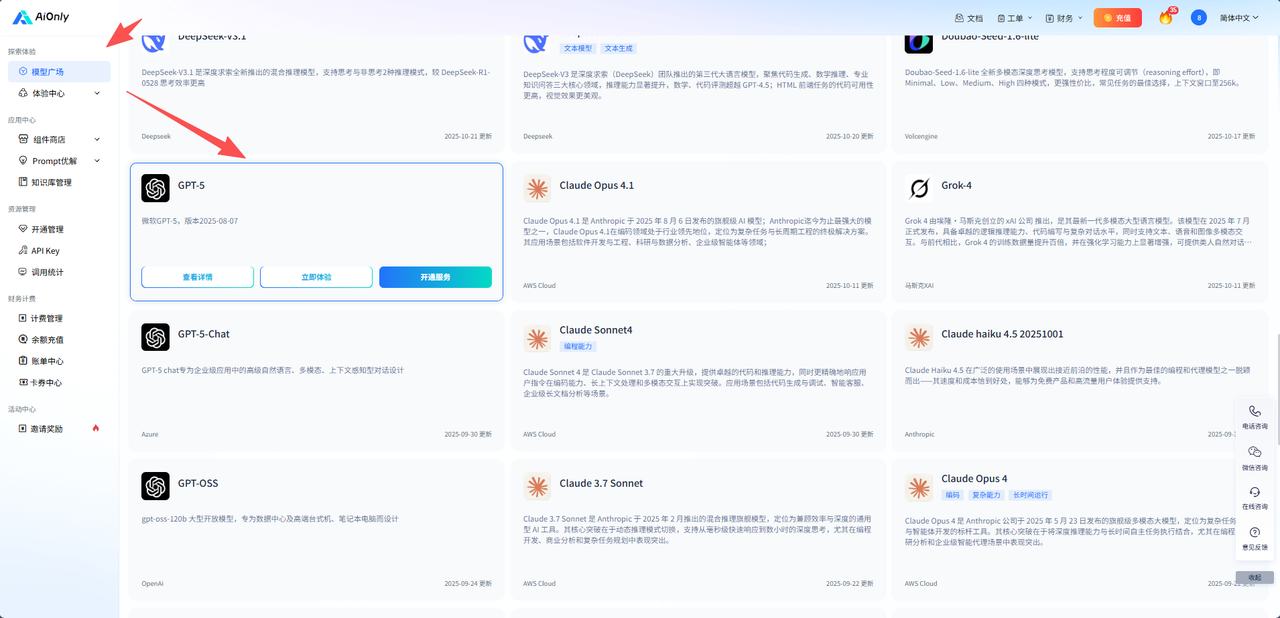Click the Prompt优解 lightbulb icon
The image size is (1280, 618).
(x=23, y=161)
